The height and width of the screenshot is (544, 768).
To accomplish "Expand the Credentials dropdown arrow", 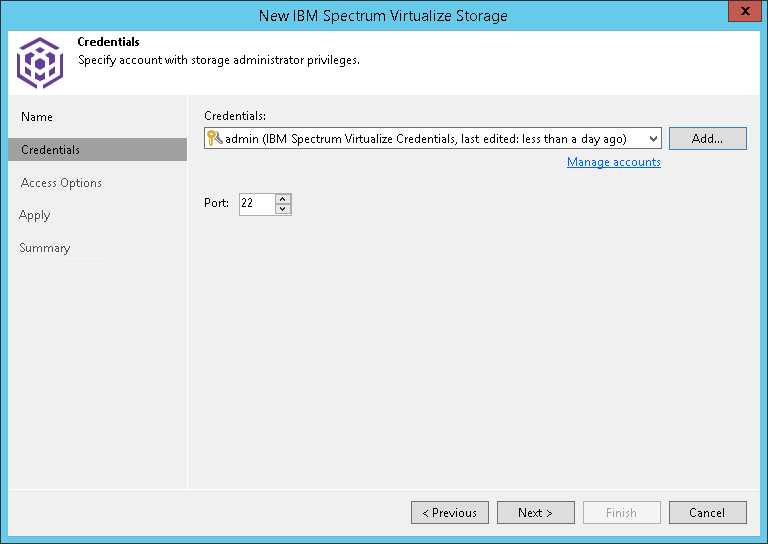I will (x=653, y=139).
